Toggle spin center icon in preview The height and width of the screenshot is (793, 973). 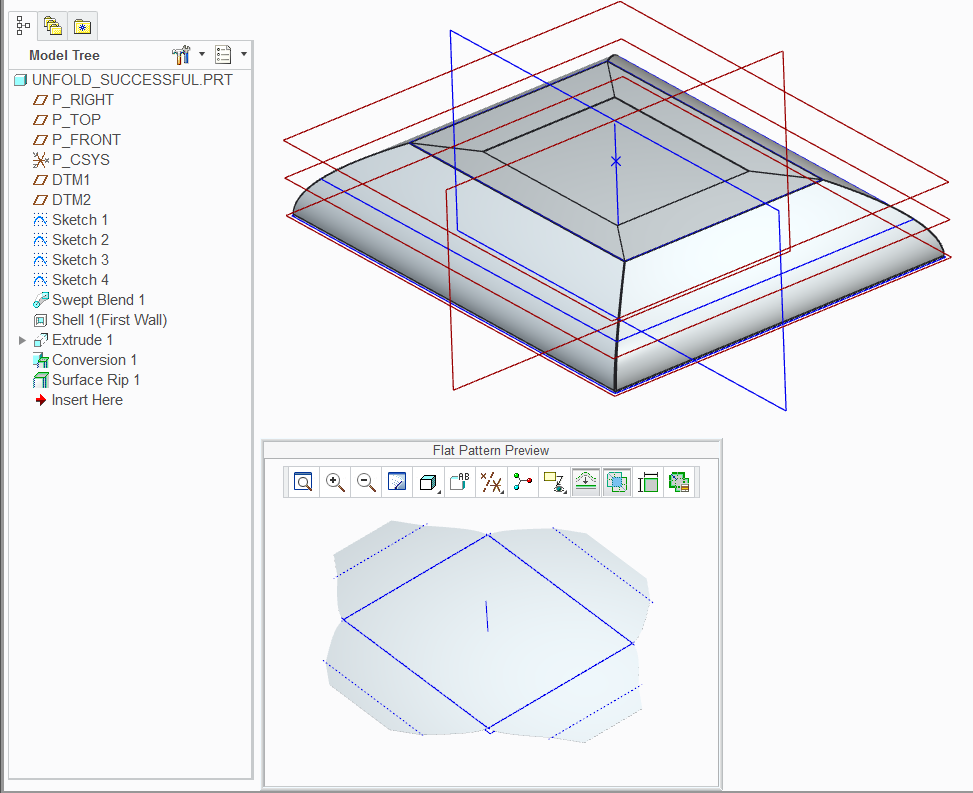(522, 482)
